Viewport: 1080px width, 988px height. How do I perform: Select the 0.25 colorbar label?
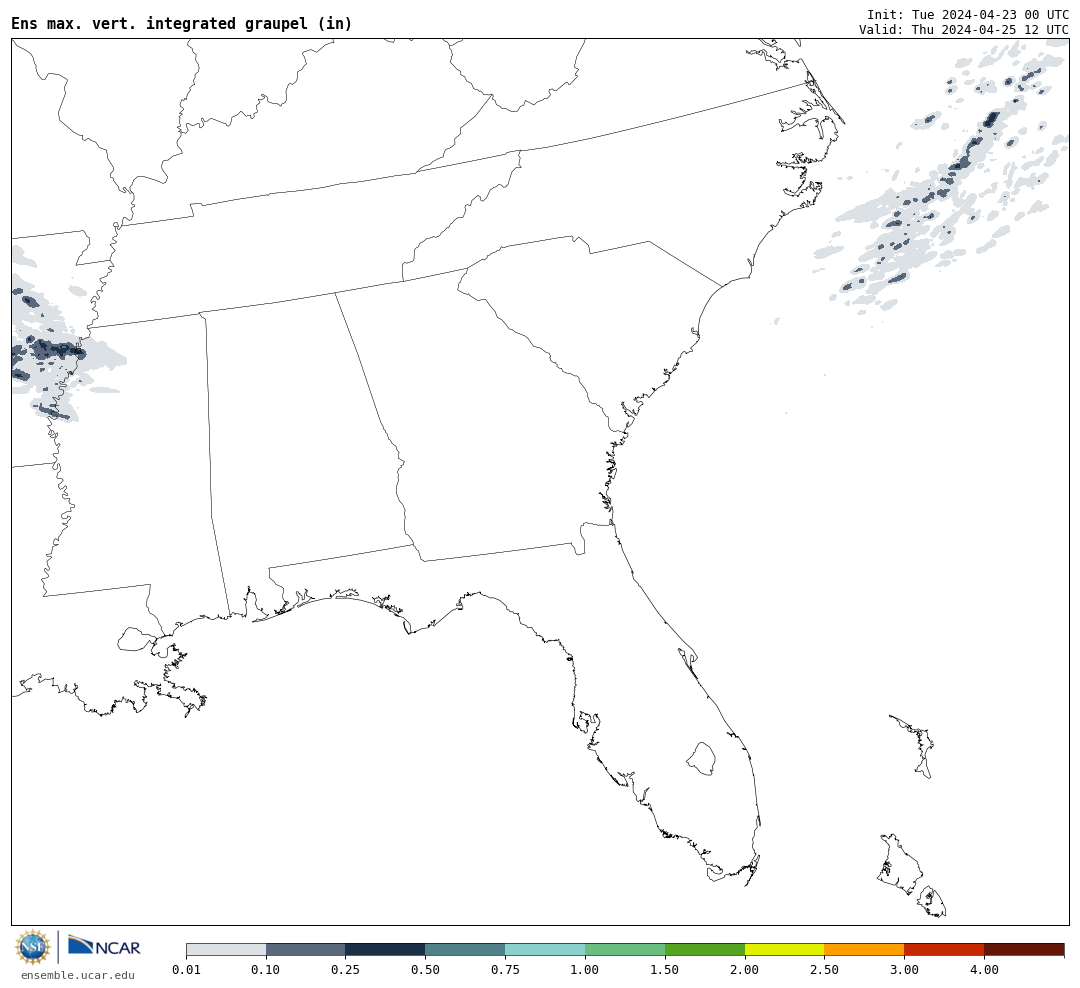coord(346,969)
